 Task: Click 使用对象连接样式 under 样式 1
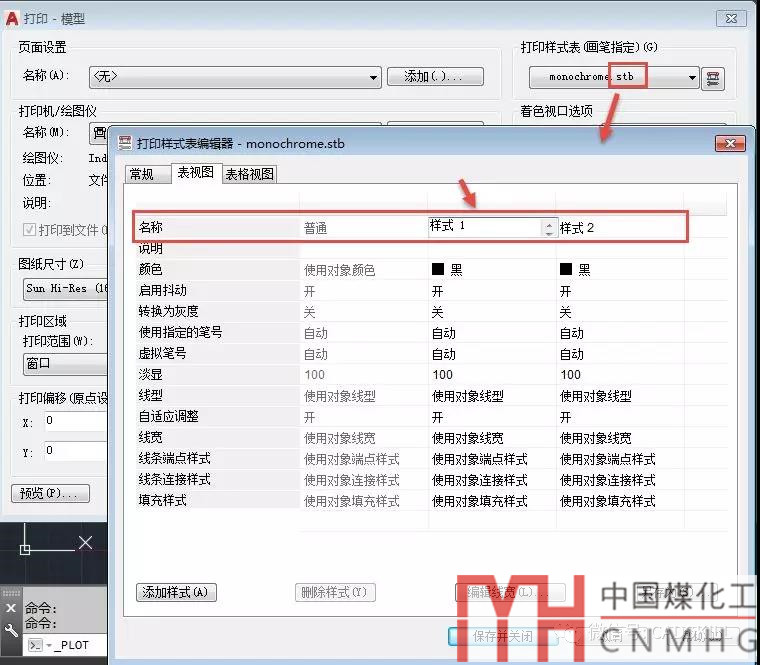pos(480,480)
